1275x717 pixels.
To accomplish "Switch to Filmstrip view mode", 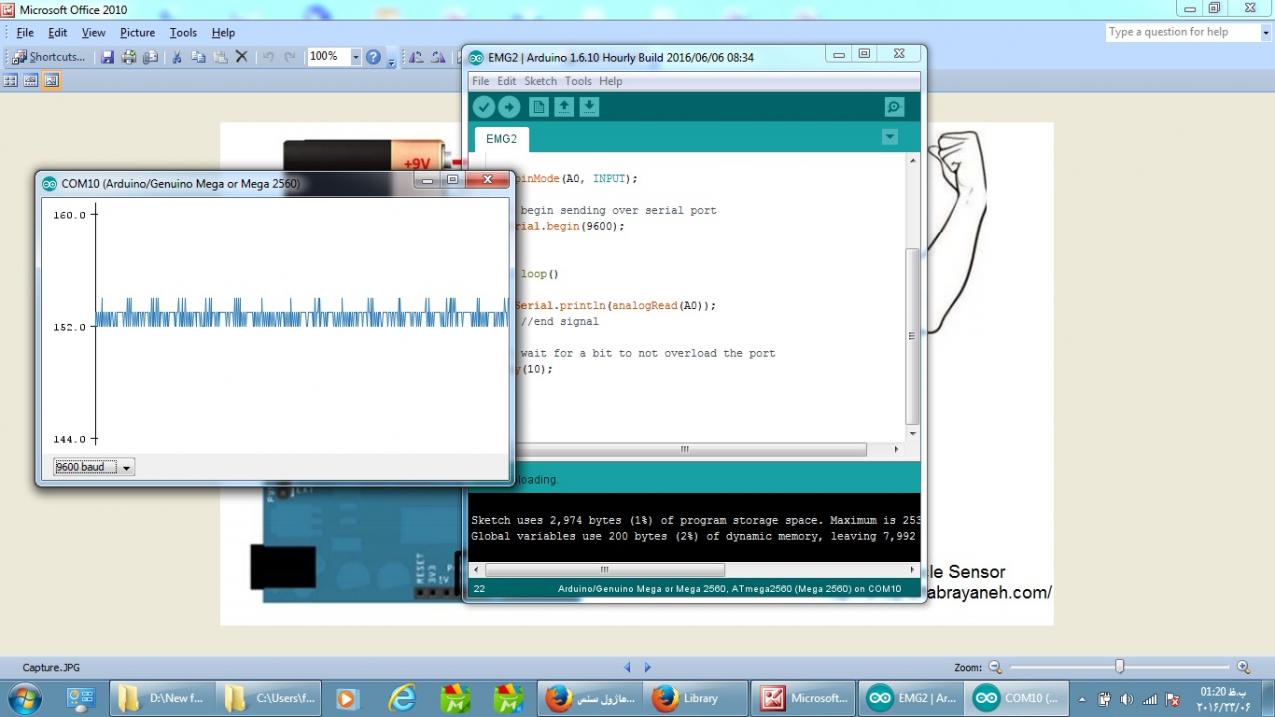I will coord(31,80).
